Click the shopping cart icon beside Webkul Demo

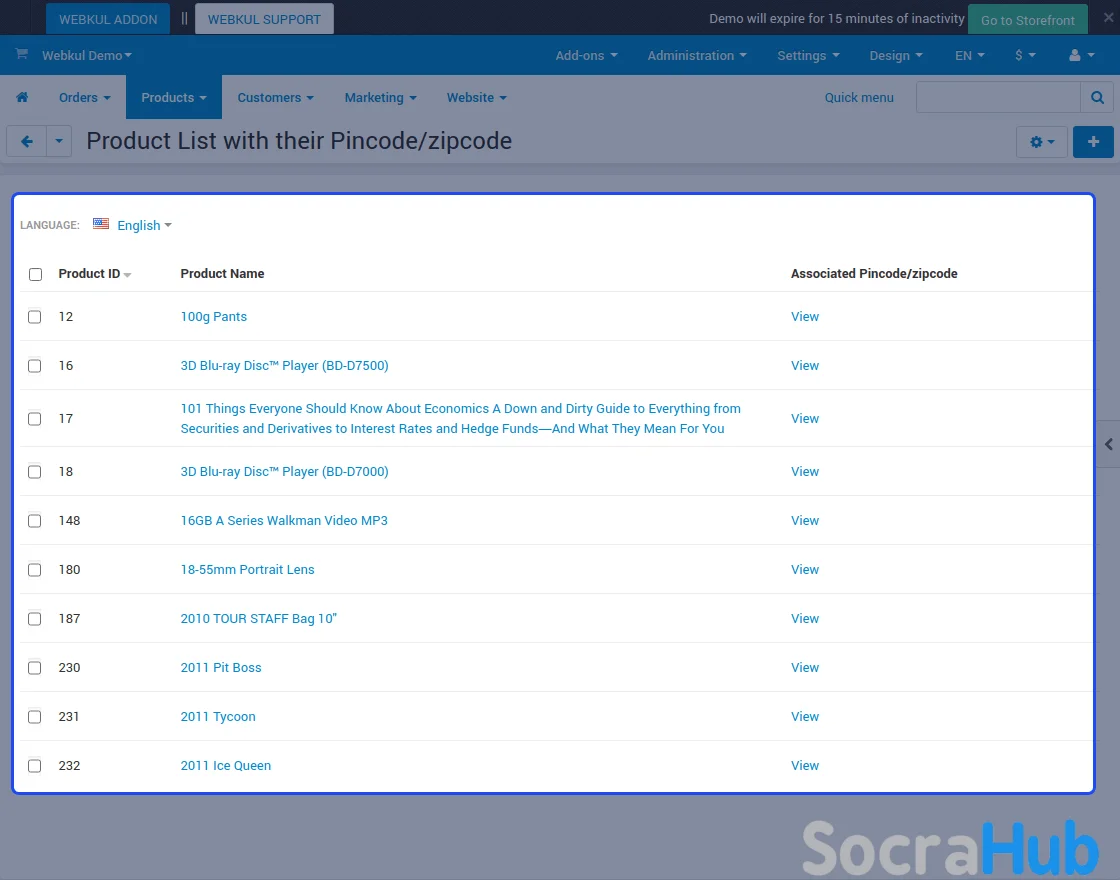tap(21, 54)
